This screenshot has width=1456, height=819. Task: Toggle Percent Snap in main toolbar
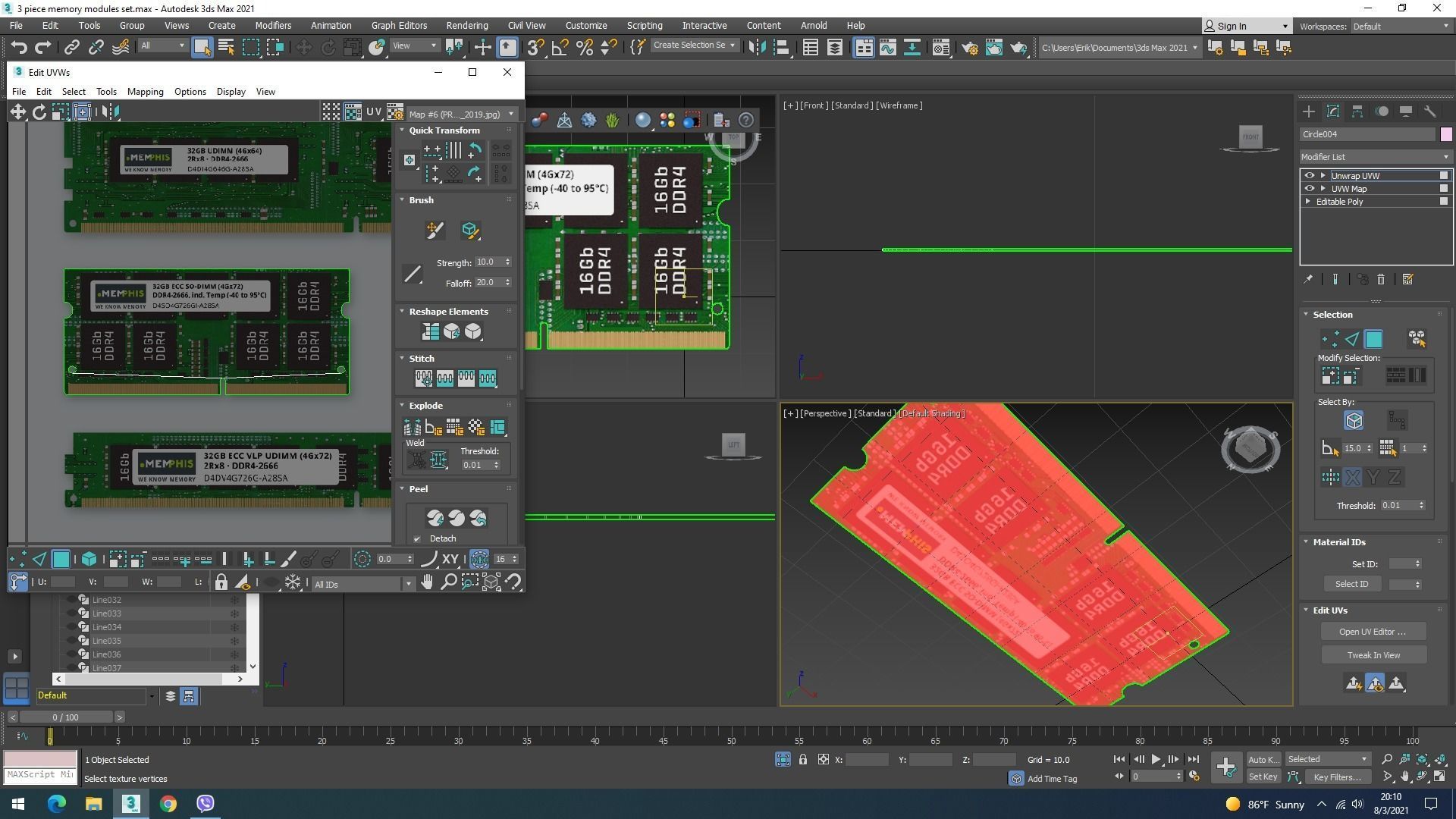coord(585,47)
